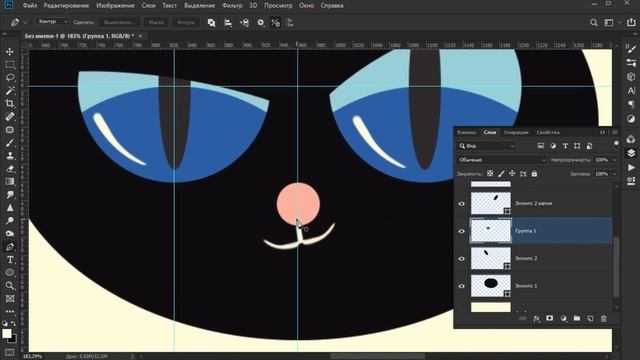
Task: Toggle Auto Add/Delete option in options bar
Action: pyautogui.click(x=276, y=23)
